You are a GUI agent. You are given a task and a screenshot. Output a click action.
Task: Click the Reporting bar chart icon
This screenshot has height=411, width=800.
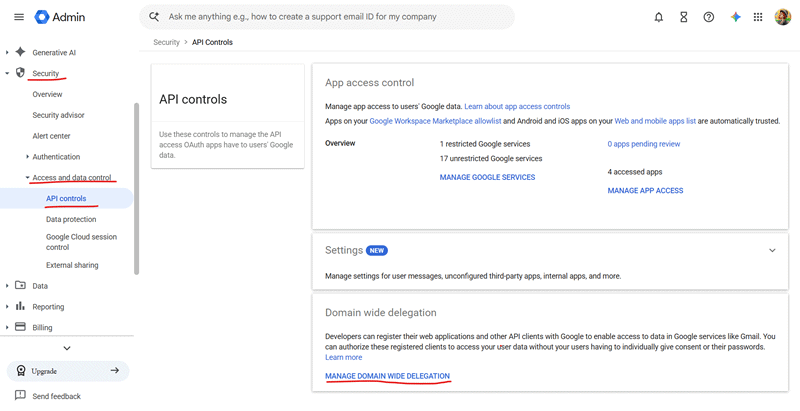[x=20, y=306]
